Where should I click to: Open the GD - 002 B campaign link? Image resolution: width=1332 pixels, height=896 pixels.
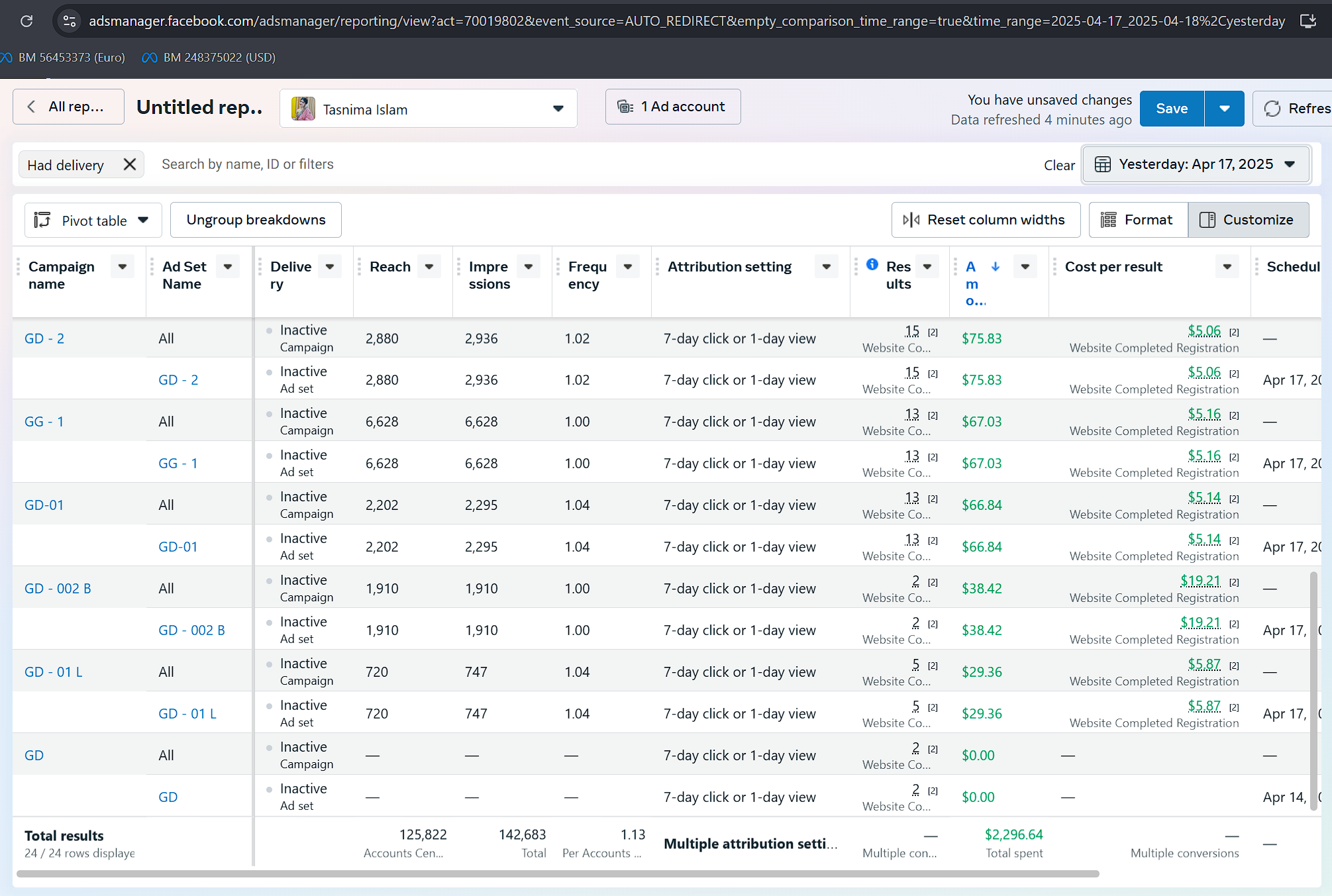(58, 588)
